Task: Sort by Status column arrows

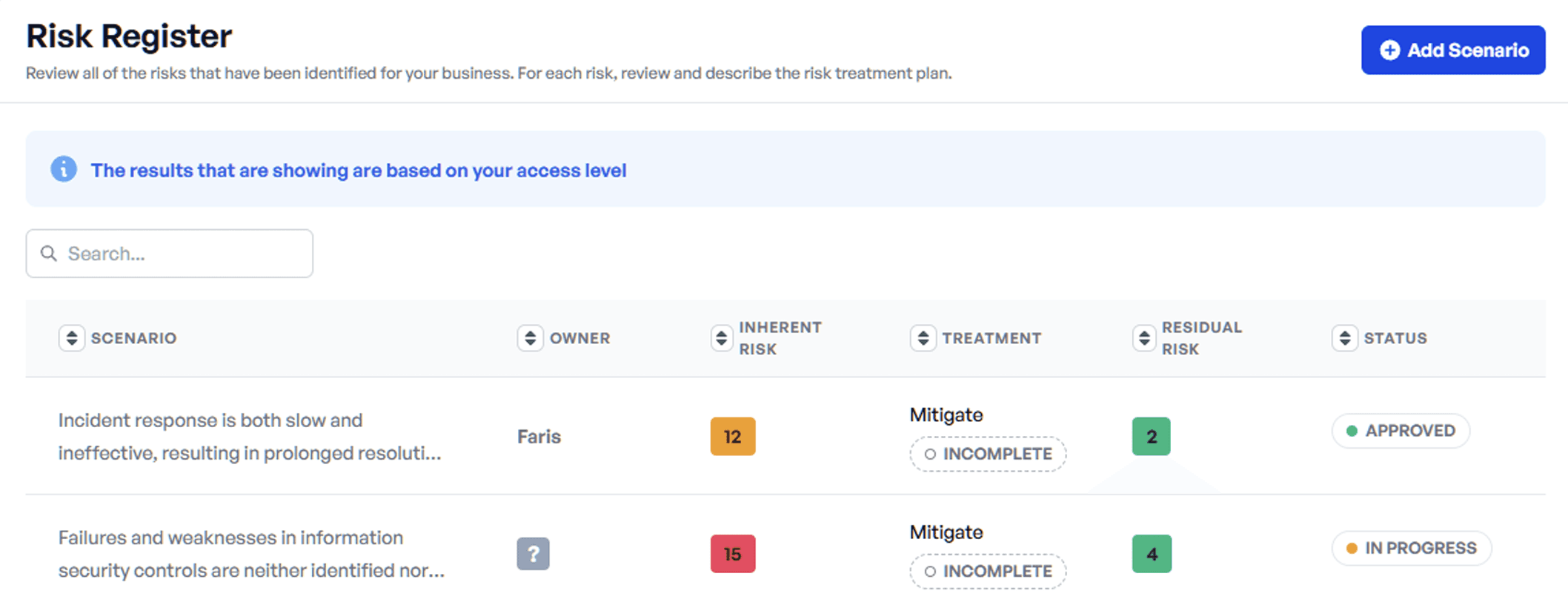Action: pyautogui.click(x=1344, y=338)
